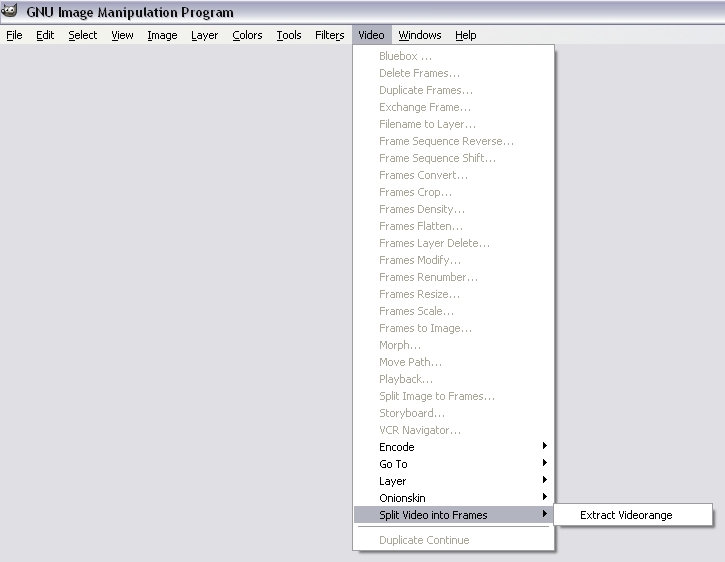Screen dimensions: 725x562
Task: Open the File menu
Action: click(14, 35)
